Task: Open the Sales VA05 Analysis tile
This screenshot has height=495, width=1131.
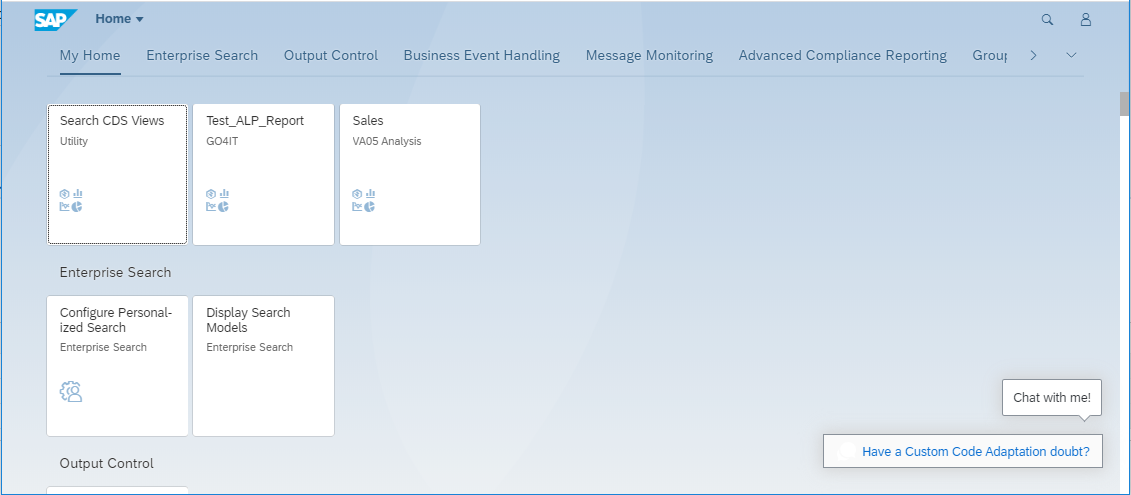Action: point(410,175)
